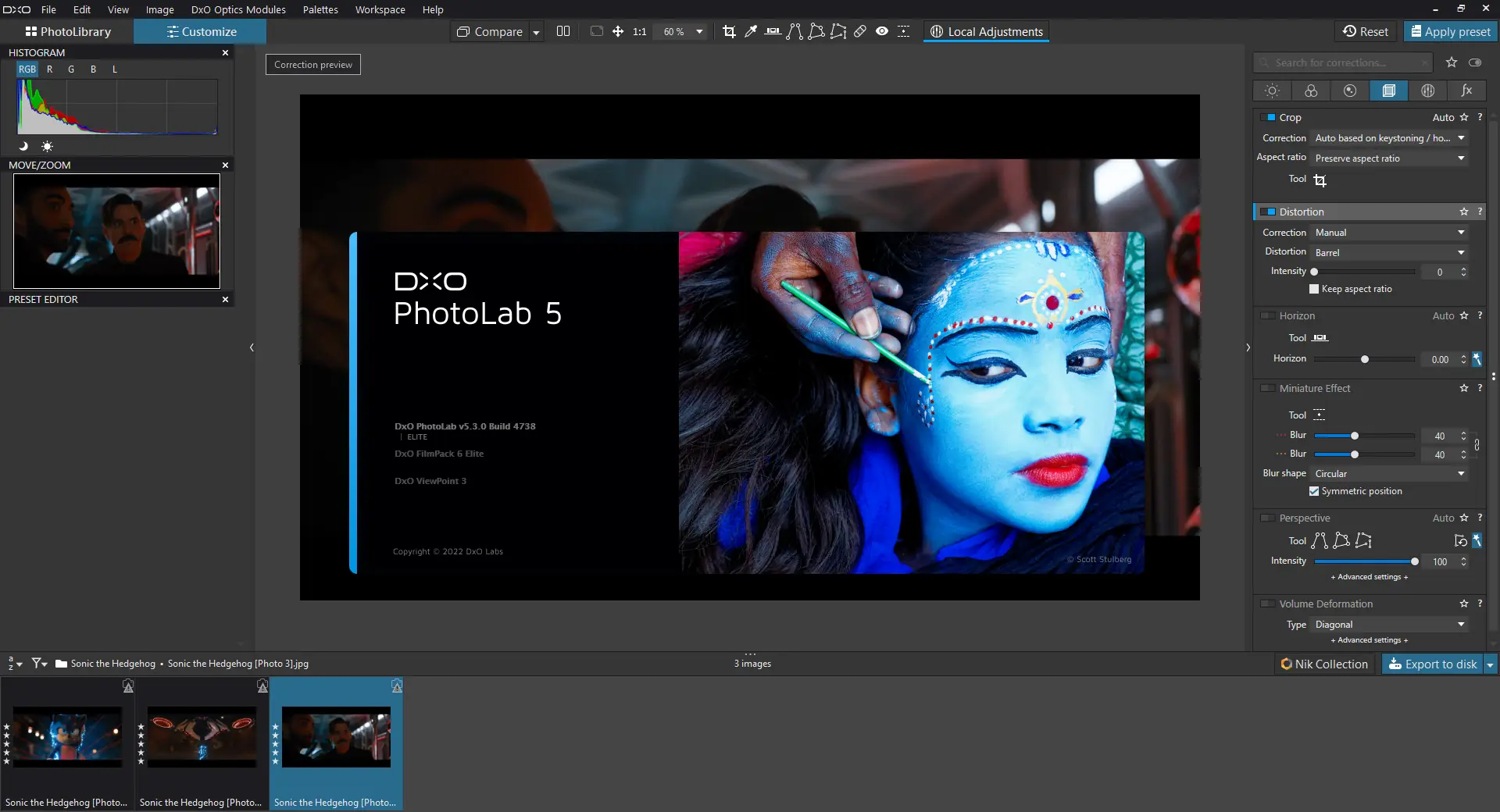Uncheck the Symmetric position checkbox
This screenshot has height=812, width=1500.
1314,491
